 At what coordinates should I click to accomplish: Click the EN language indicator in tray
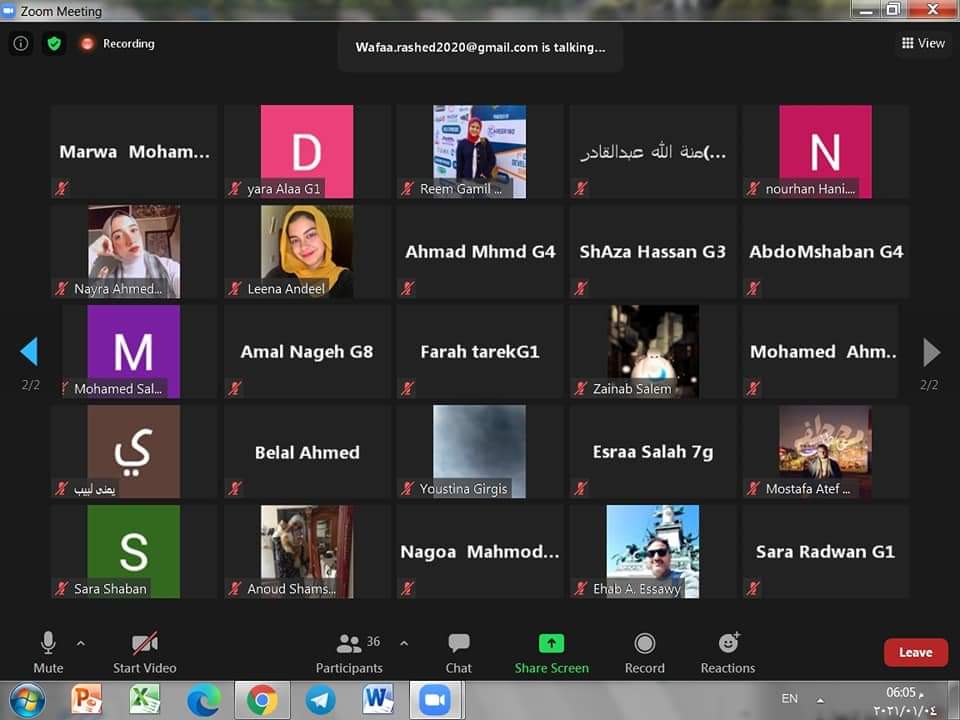tap(789, 699)
